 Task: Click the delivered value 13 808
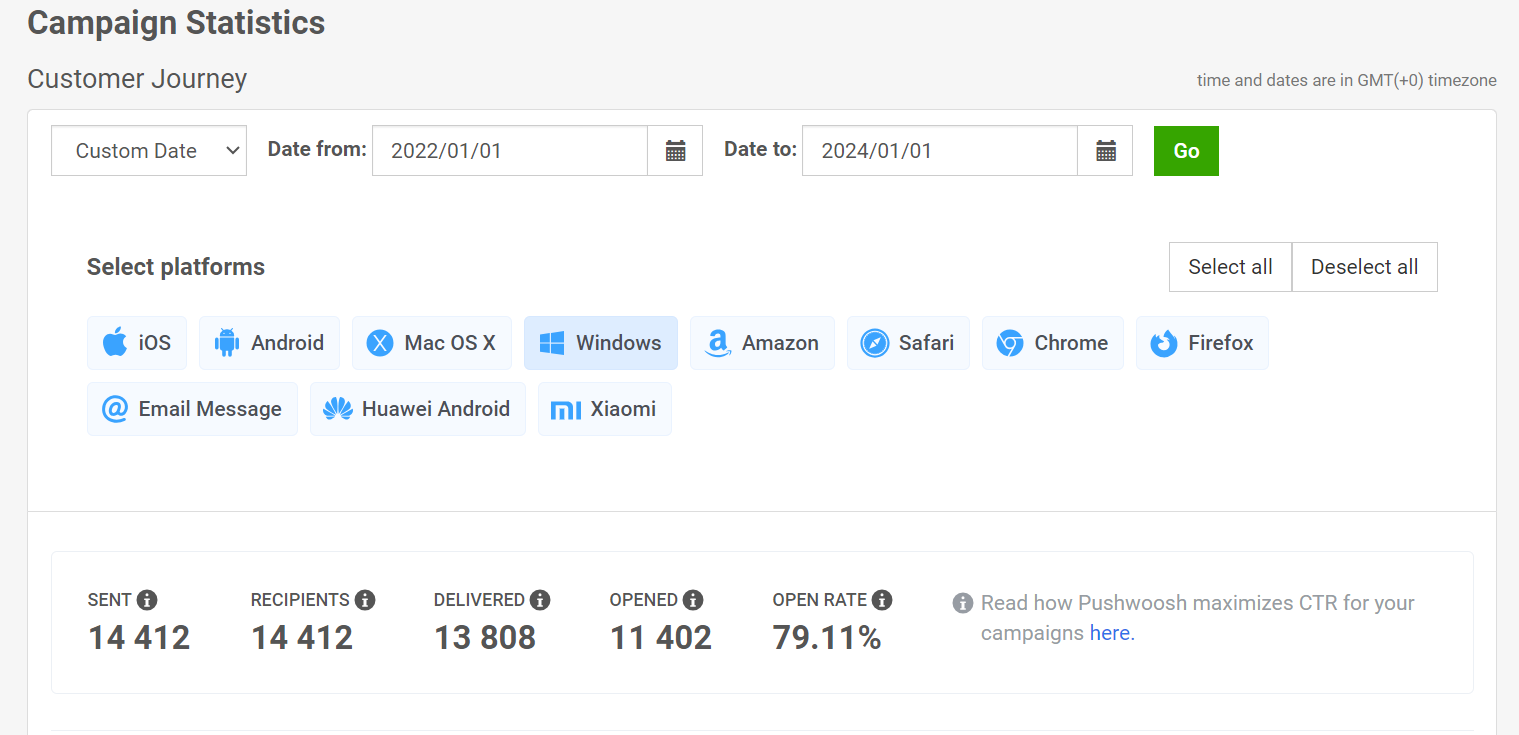click(x=485, y=638)
